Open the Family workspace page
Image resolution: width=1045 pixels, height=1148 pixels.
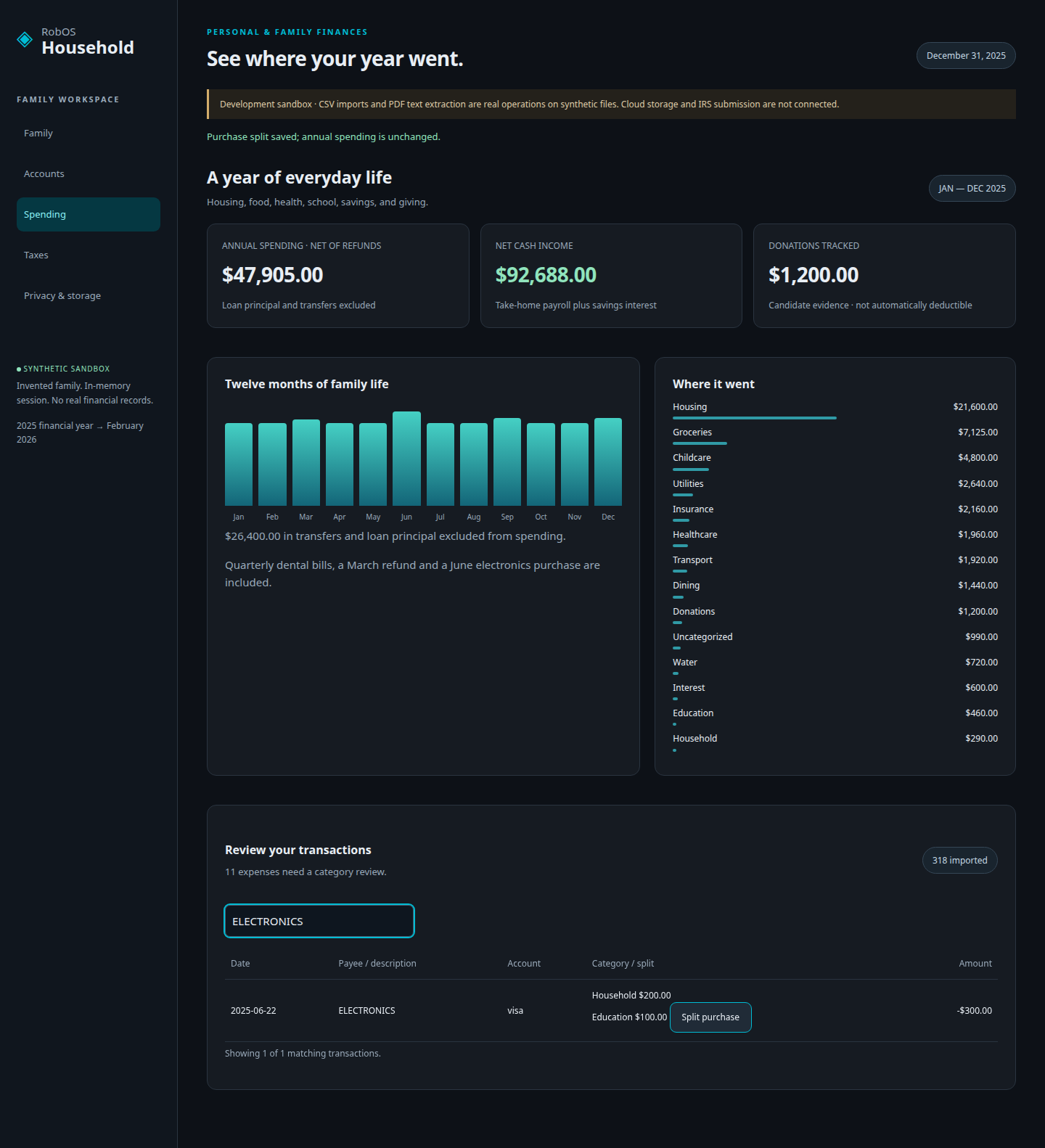(x=89, y=134)
